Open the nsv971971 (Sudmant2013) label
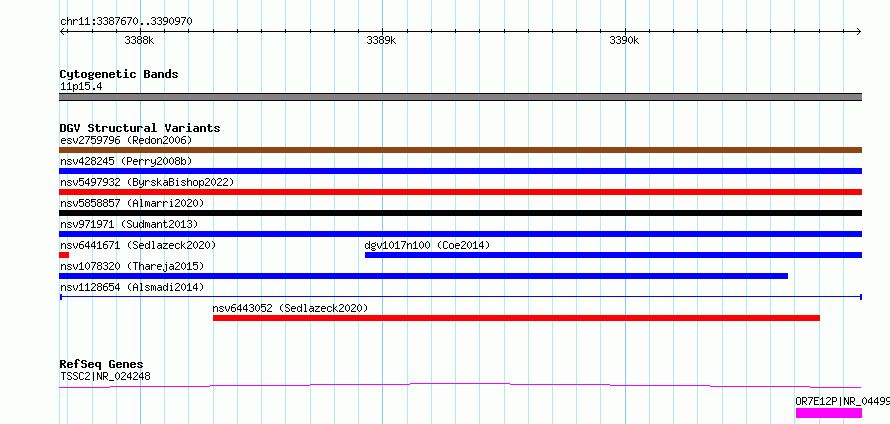The width and height of the screenshot is (890, 424). click(x=129, y=224)
